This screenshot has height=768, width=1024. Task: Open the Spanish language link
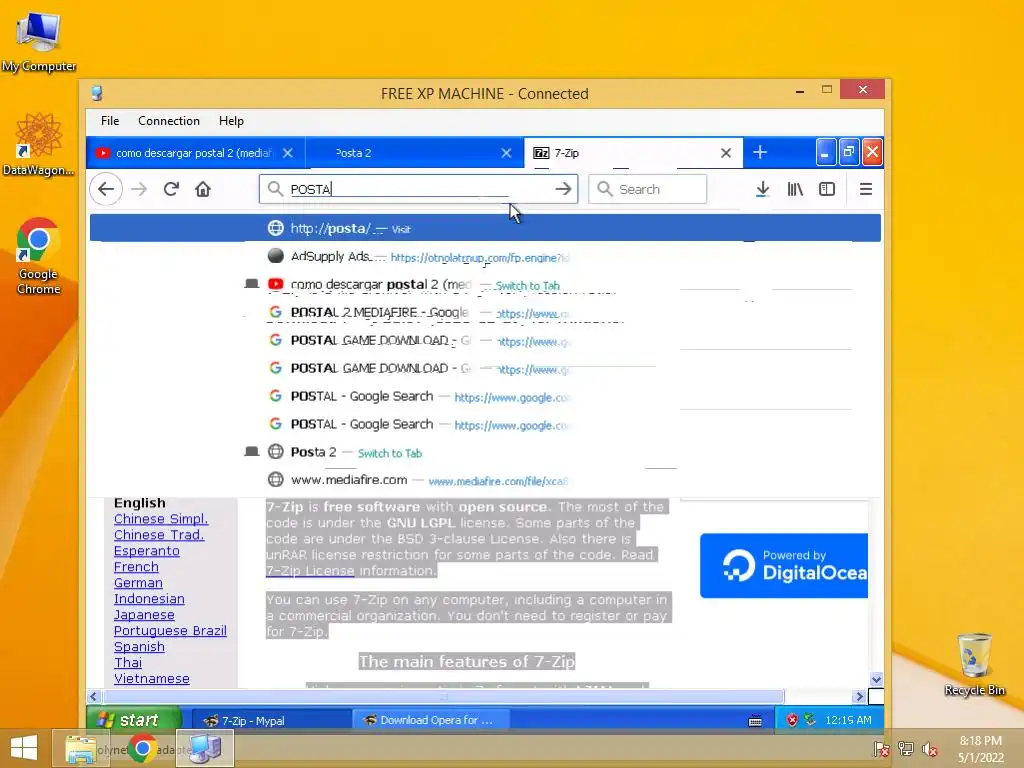(x=139, y=647)
